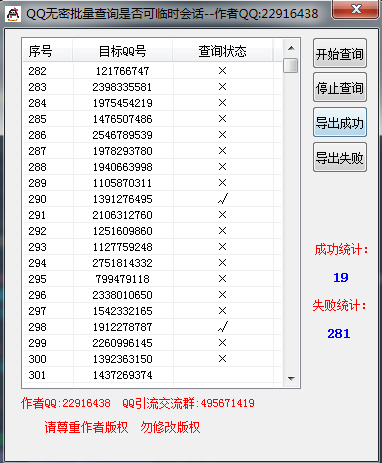
Task: Select QQ number 2751814332
Action: [x=123, y=263]
